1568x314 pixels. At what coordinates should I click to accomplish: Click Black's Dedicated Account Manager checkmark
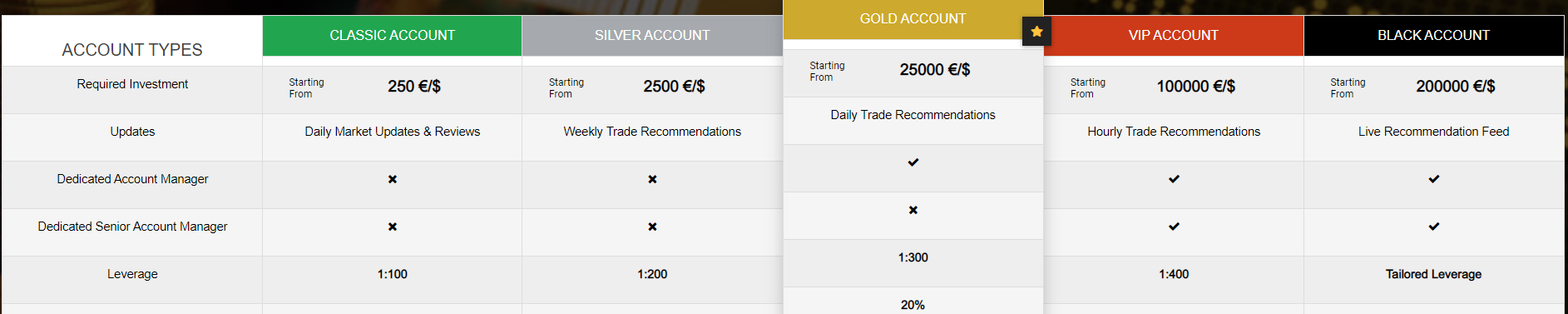click(x=1434, y=179)
